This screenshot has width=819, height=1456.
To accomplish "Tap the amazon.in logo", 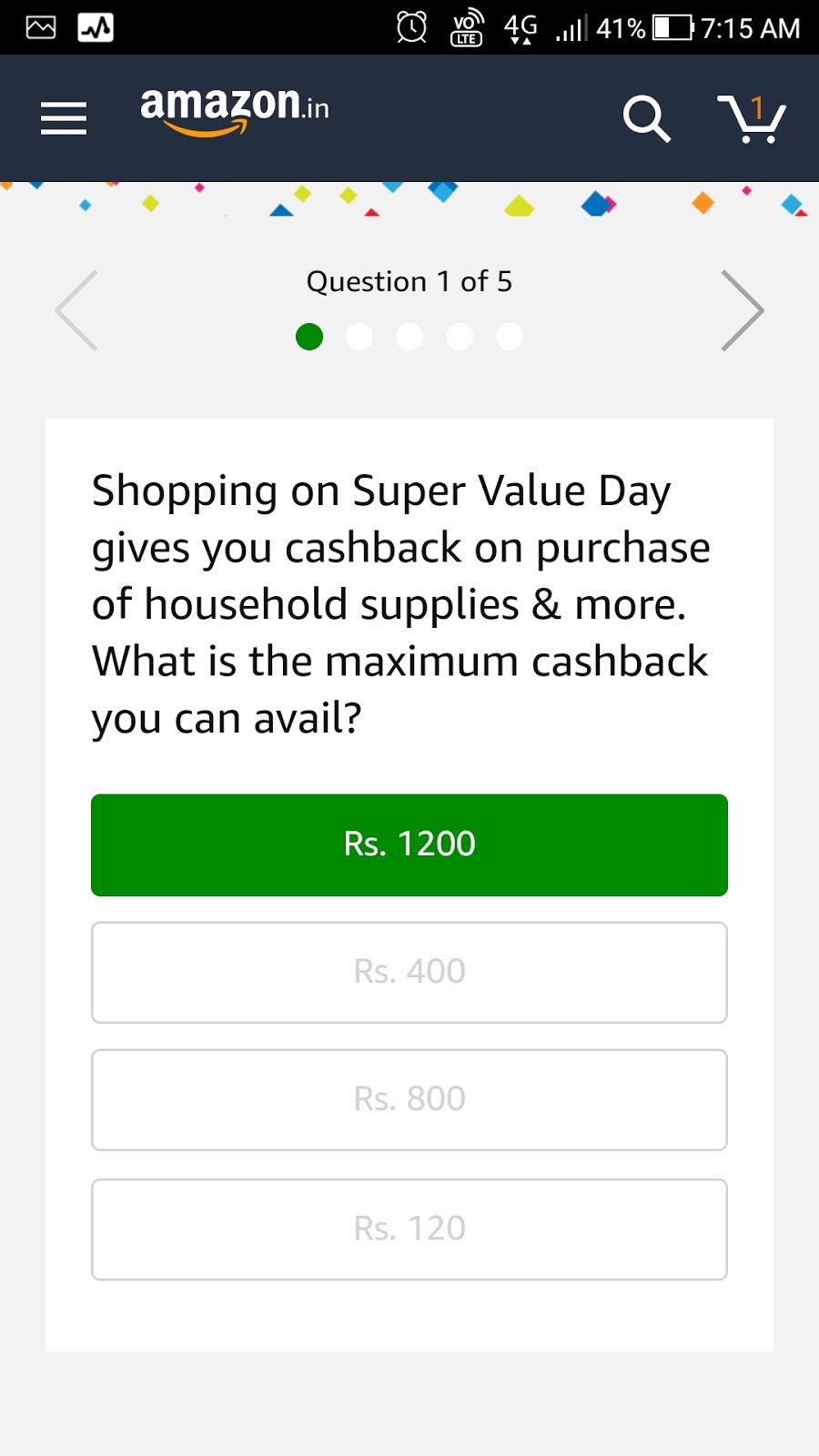I will pyautogui.click(x=235, y=110).
